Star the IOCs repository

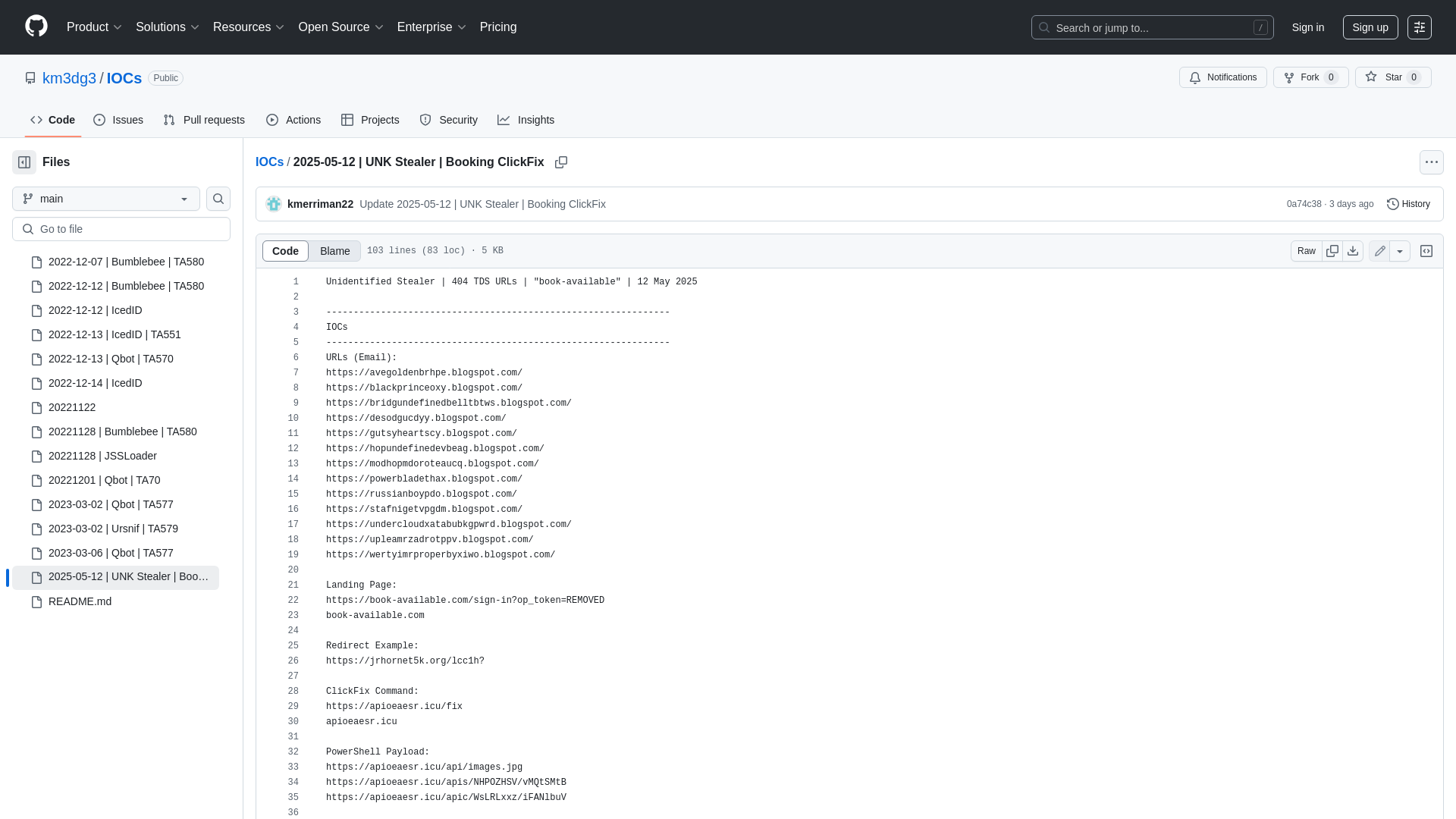coord(1393,77)
